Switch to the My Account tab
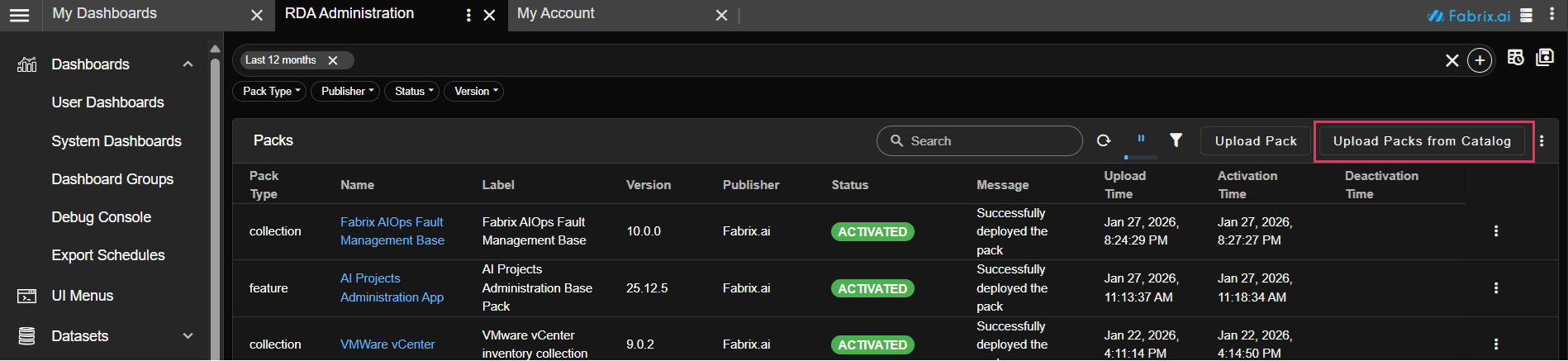The width and height of the screenshot is (1568, 361). [x=555, y=14]
